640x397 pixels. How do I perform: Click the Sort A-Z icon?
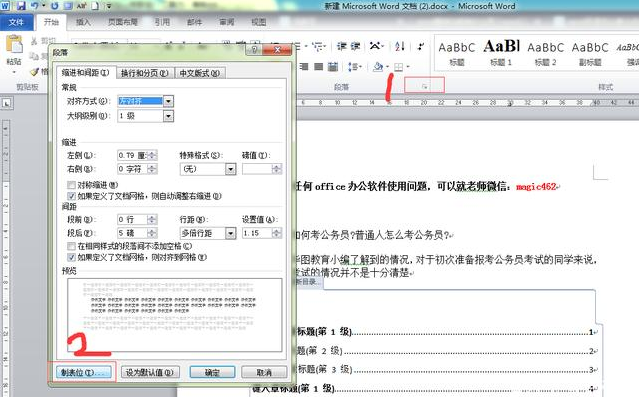pyautogui.click(x=400, y=46)
